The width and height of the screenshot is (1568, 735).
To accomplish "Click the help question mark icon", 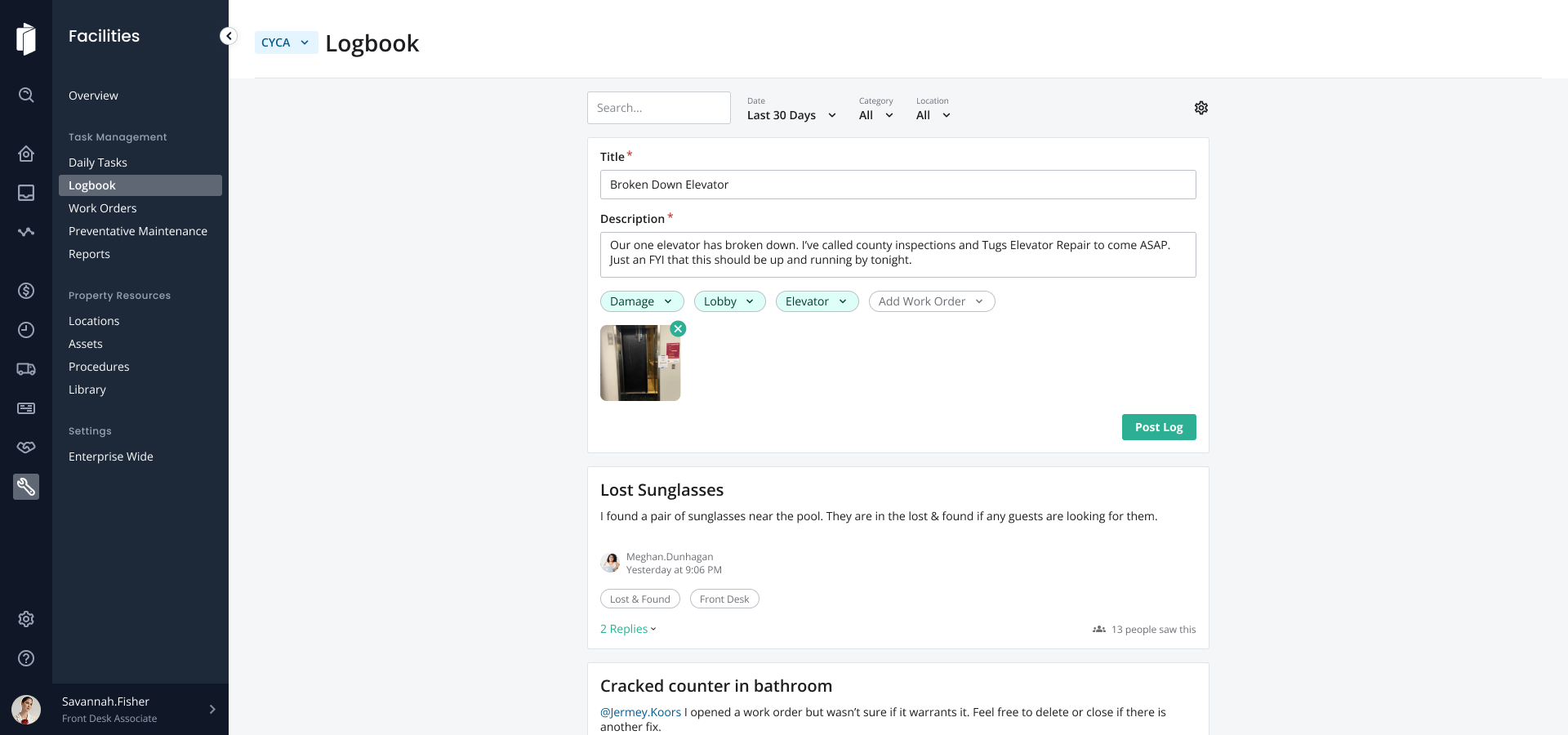I will click(x=26, y=658).
